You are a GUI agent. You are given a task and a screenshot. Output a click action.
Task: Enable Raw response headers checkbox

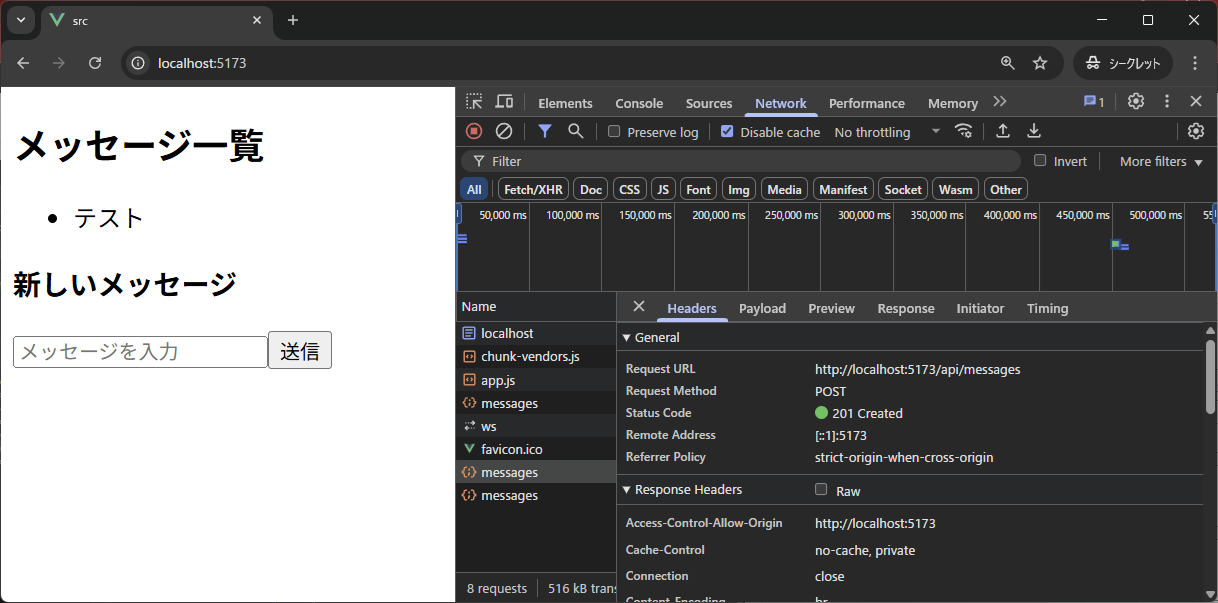click(x=821, y=489)
